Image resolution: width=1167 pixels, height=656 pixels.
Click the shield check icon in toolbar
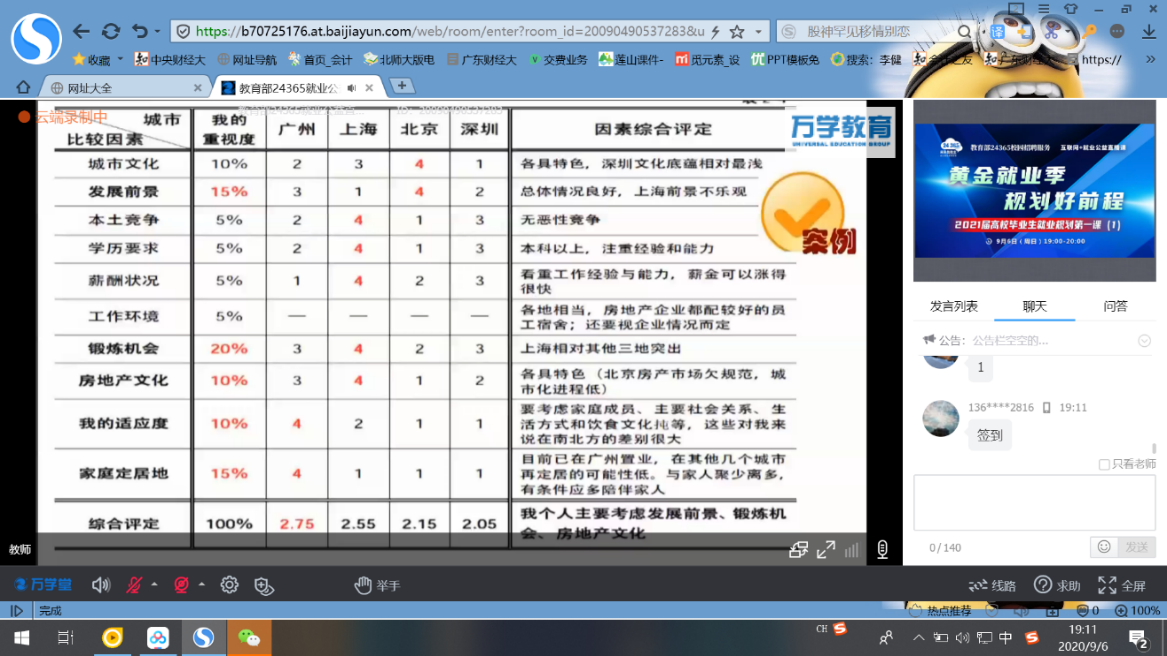(x=264, y=586)
